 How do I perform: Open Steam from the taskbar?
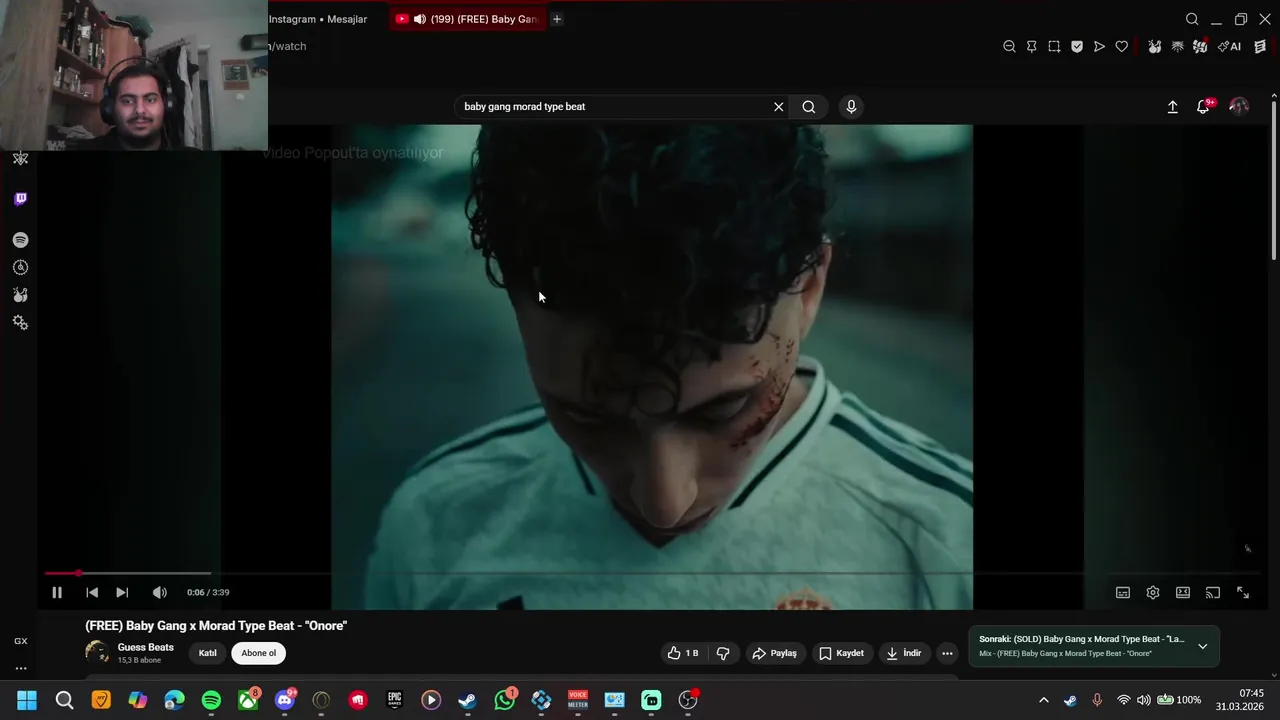click(x=467, y=700)
